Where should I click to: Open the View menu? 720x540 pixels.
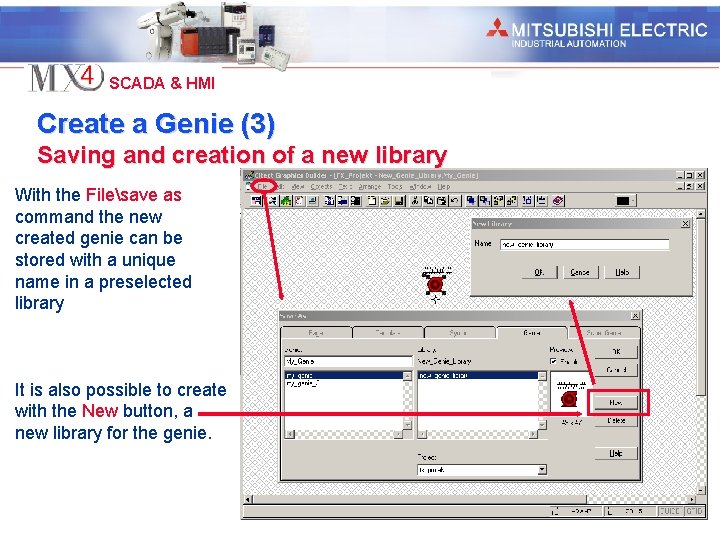click(x=298, y=186)
